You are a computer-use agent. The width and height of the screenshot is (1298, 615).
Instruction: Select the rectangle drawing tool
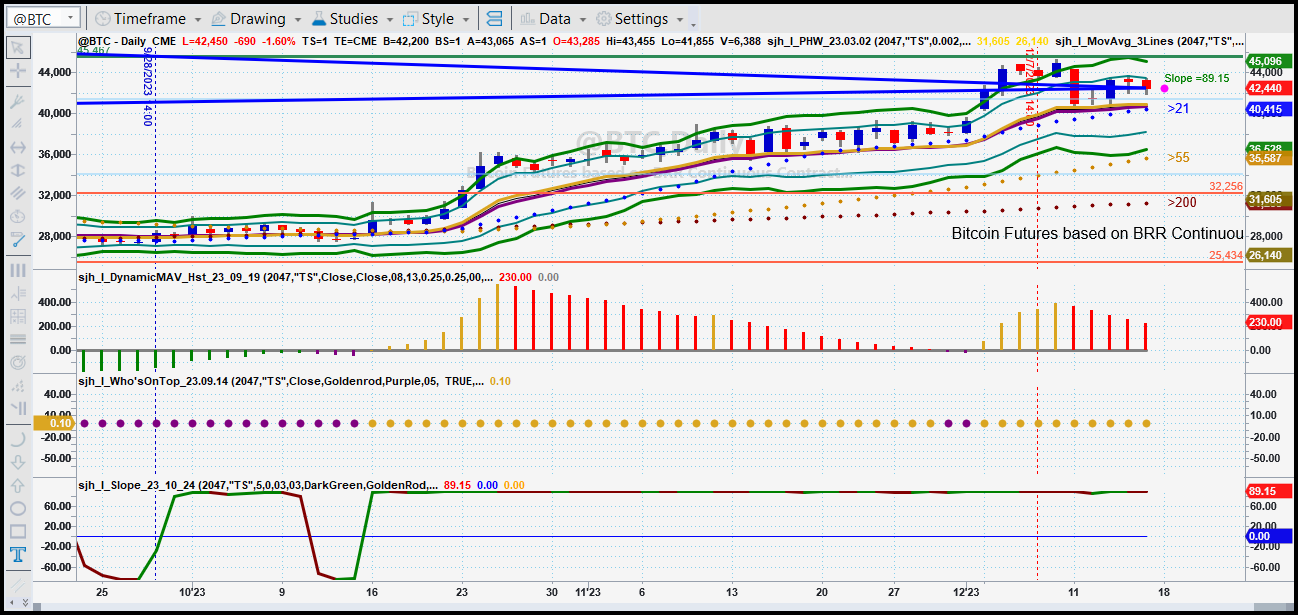click(x=18, y=532)
